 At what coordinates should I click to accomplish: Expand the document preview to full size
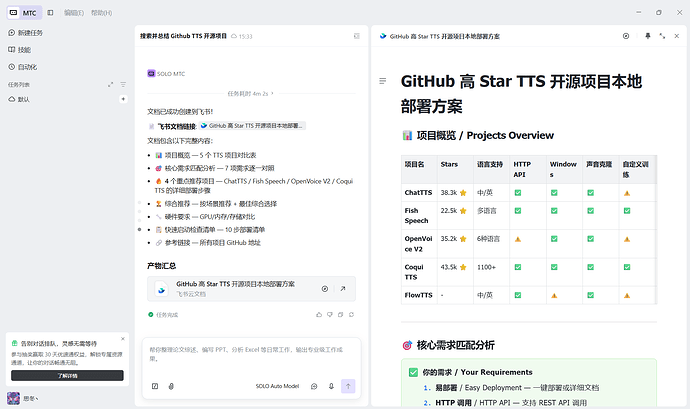point(662,36)
